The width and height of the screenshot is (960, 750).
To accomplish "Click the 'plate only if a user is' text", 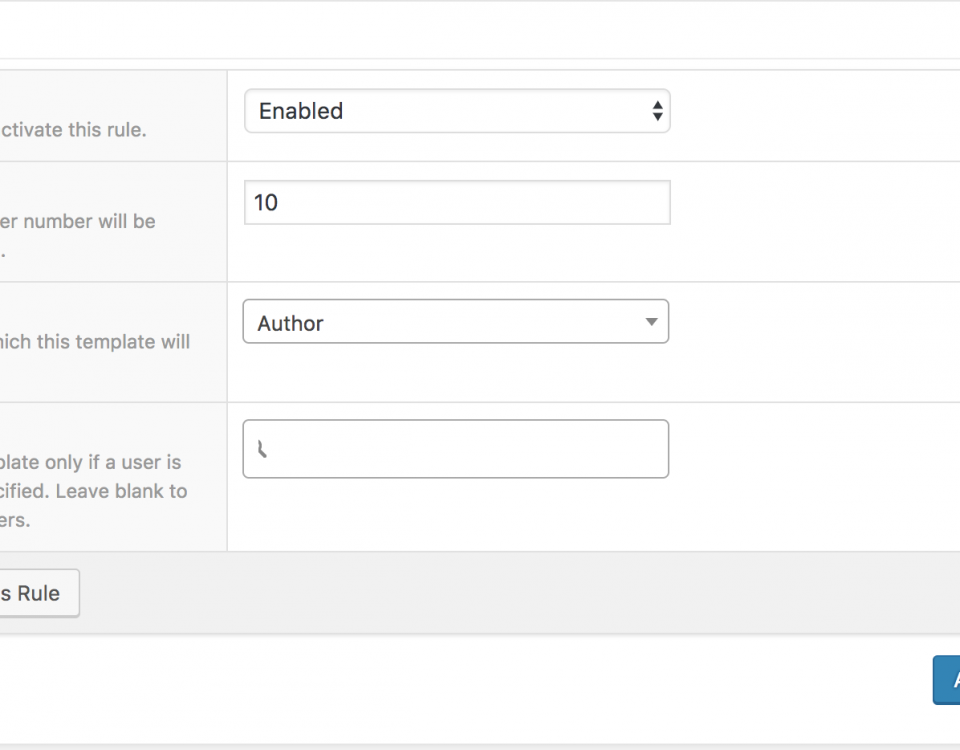I will click(91, 462).
